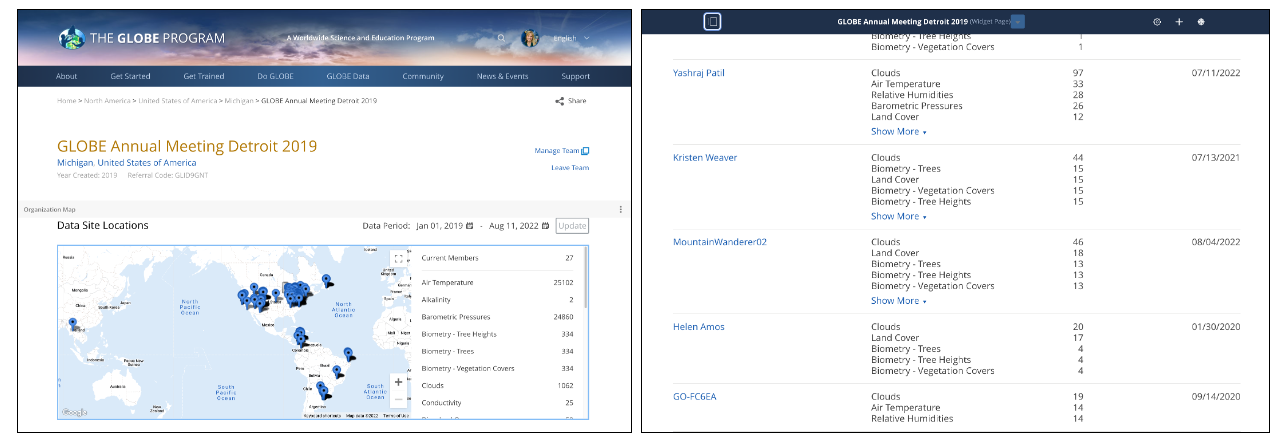Open the Community menu

tap(423, 76)
